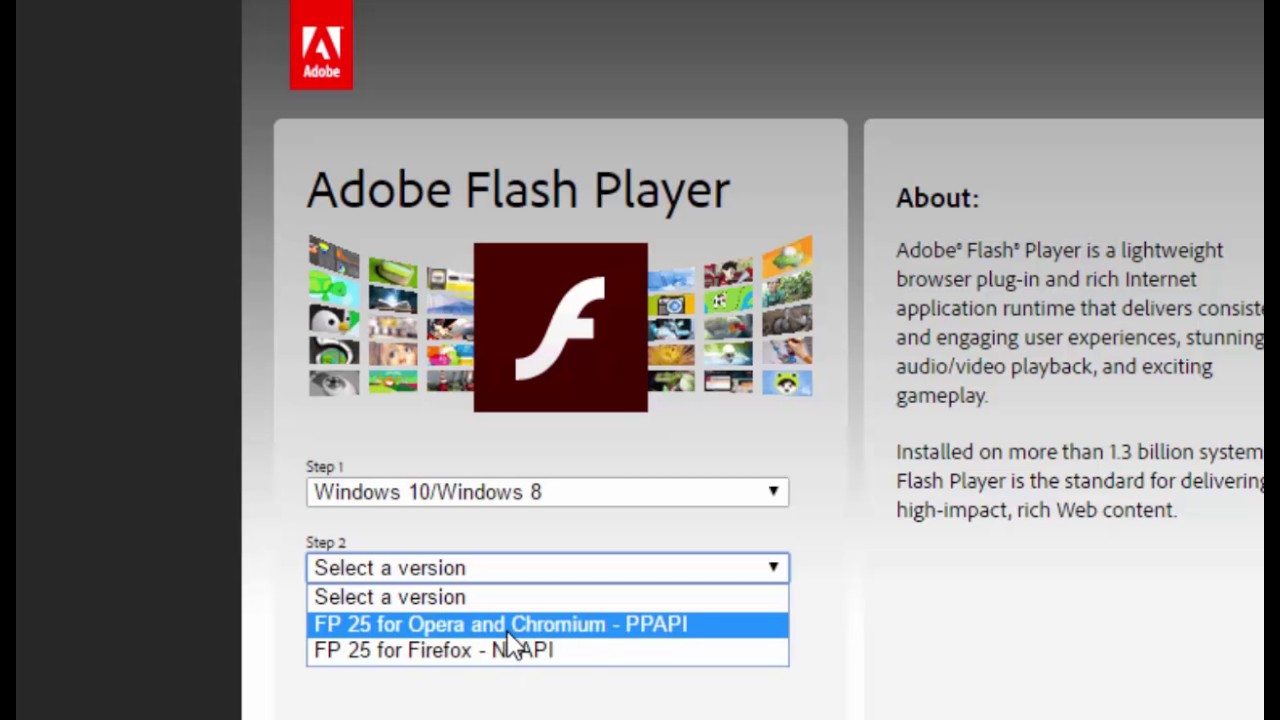Click 'high-impact, rich Web content.' text

click(1036, 510)
